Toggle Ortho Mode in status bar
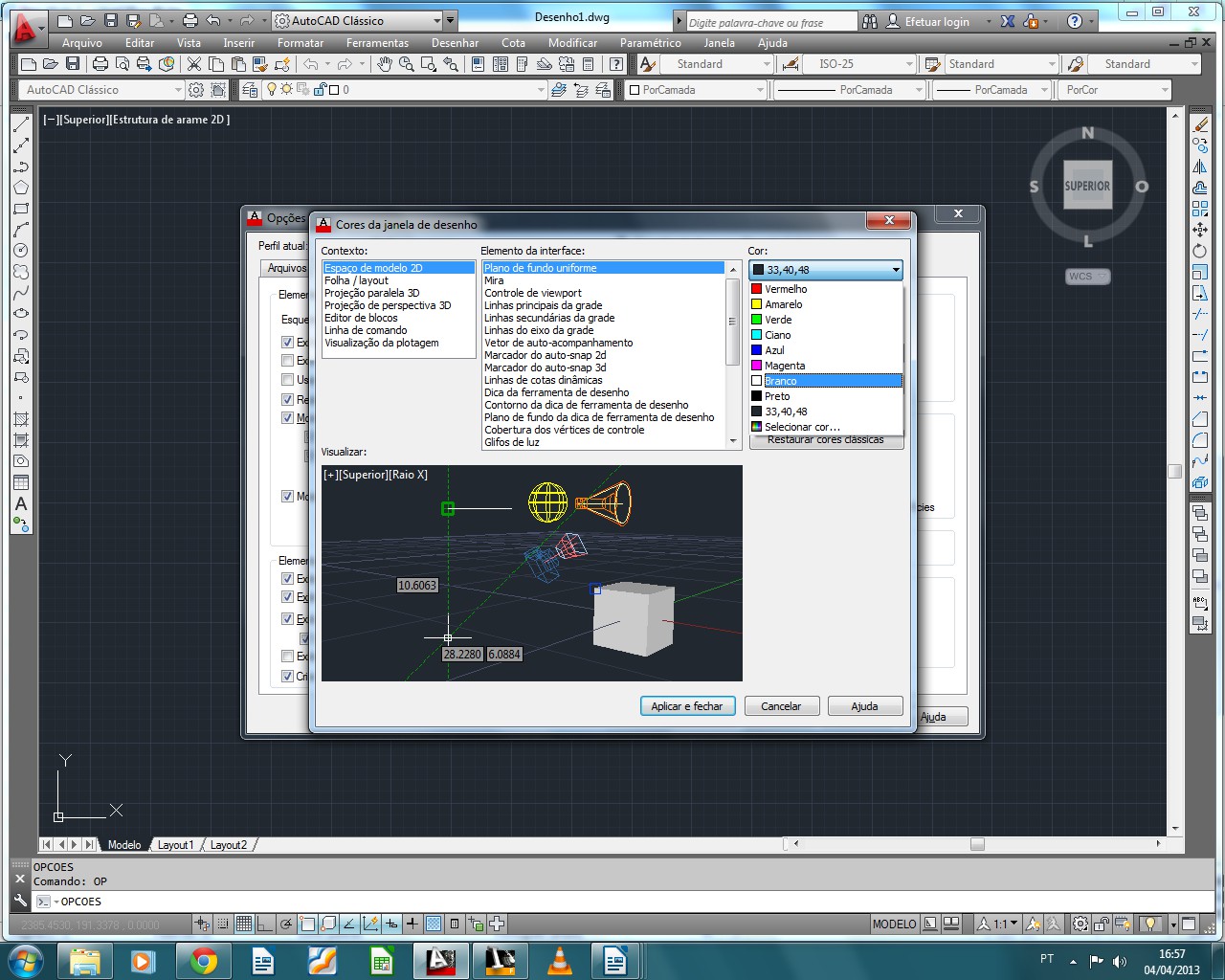The height and width of the screenshot is (980, 1225). [x=265, y=924]
